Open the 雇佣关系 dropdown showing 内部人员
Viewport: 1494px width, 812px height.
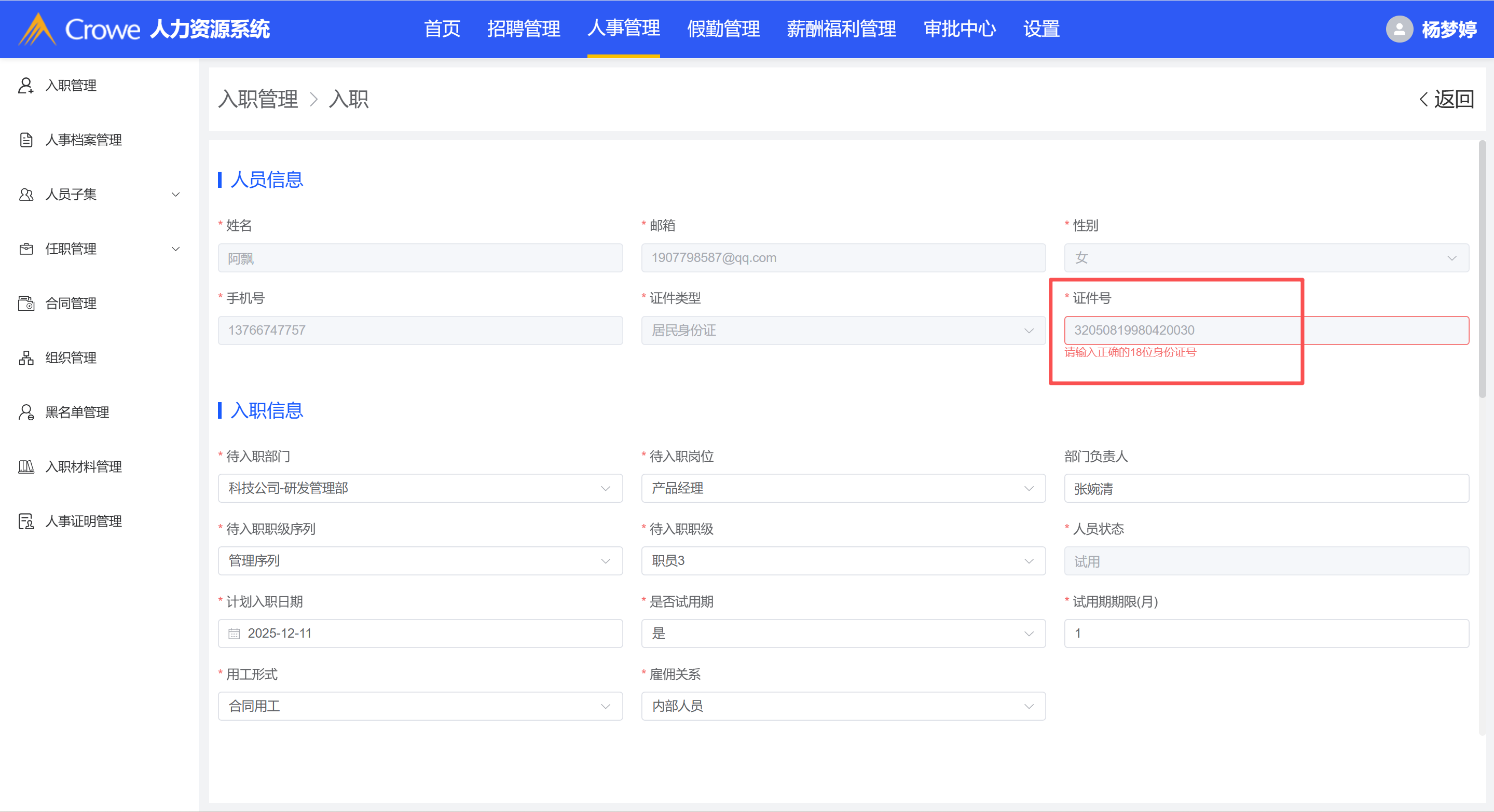click(843, 706)
